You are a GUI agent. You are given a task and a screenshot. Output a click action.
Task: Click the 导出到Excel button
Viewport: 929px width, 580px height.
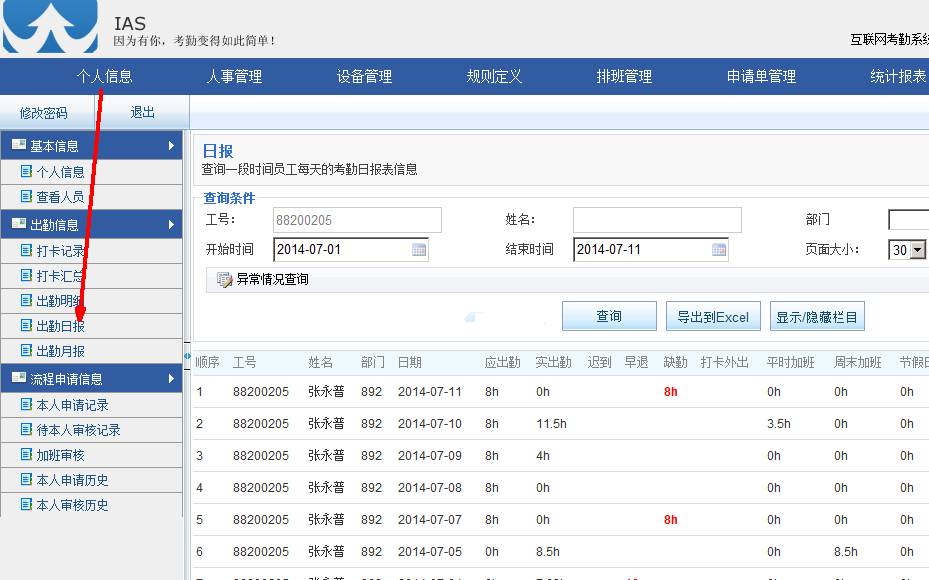713,316
